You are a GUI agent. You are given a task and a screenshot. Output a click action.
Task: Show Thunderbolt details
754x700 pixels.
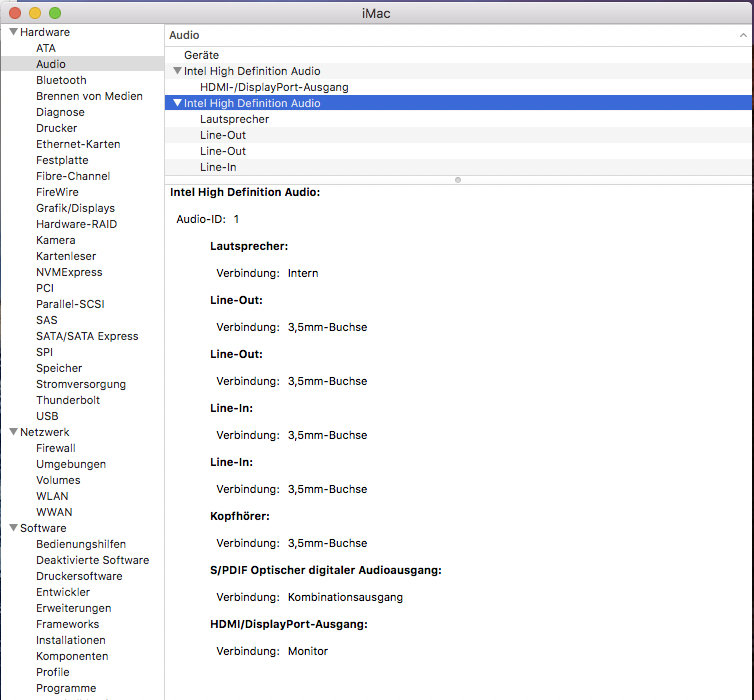68,400
